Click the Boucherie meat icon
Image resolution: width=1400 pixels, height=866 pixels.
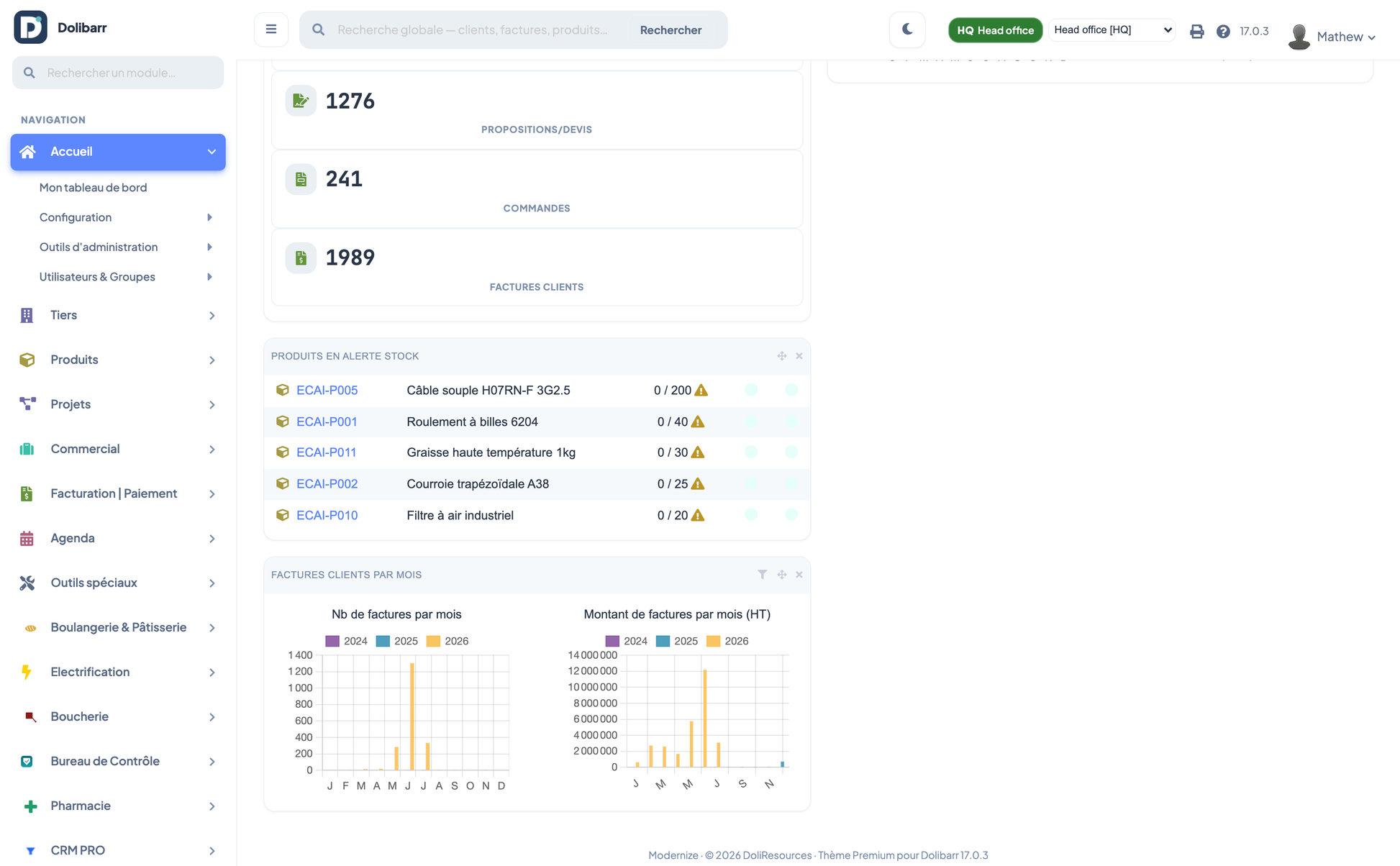coord(30,717)
